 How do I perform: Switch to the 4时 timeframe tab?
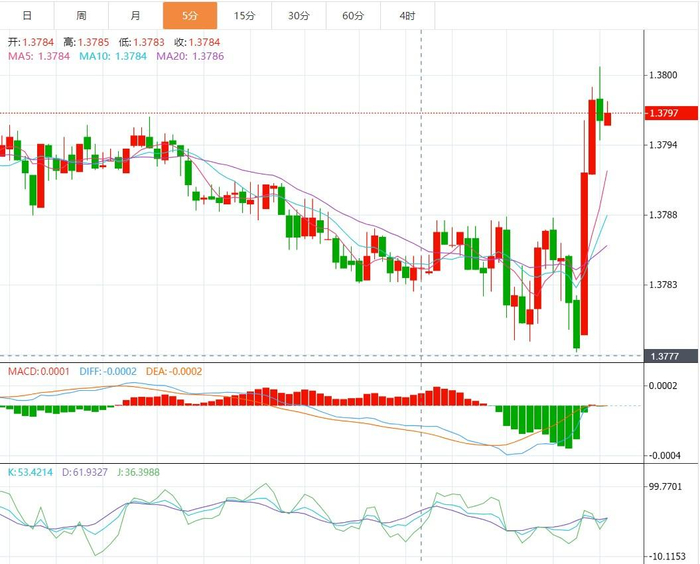tap(408, 16)
